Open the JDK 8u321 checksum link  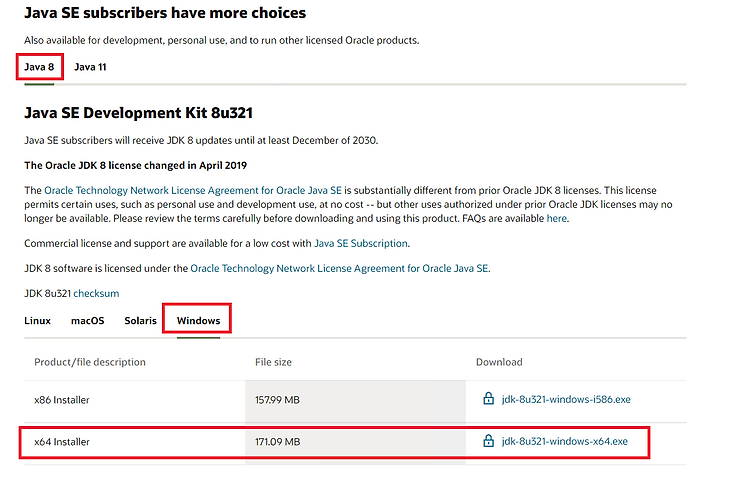(x=96, y=293)
